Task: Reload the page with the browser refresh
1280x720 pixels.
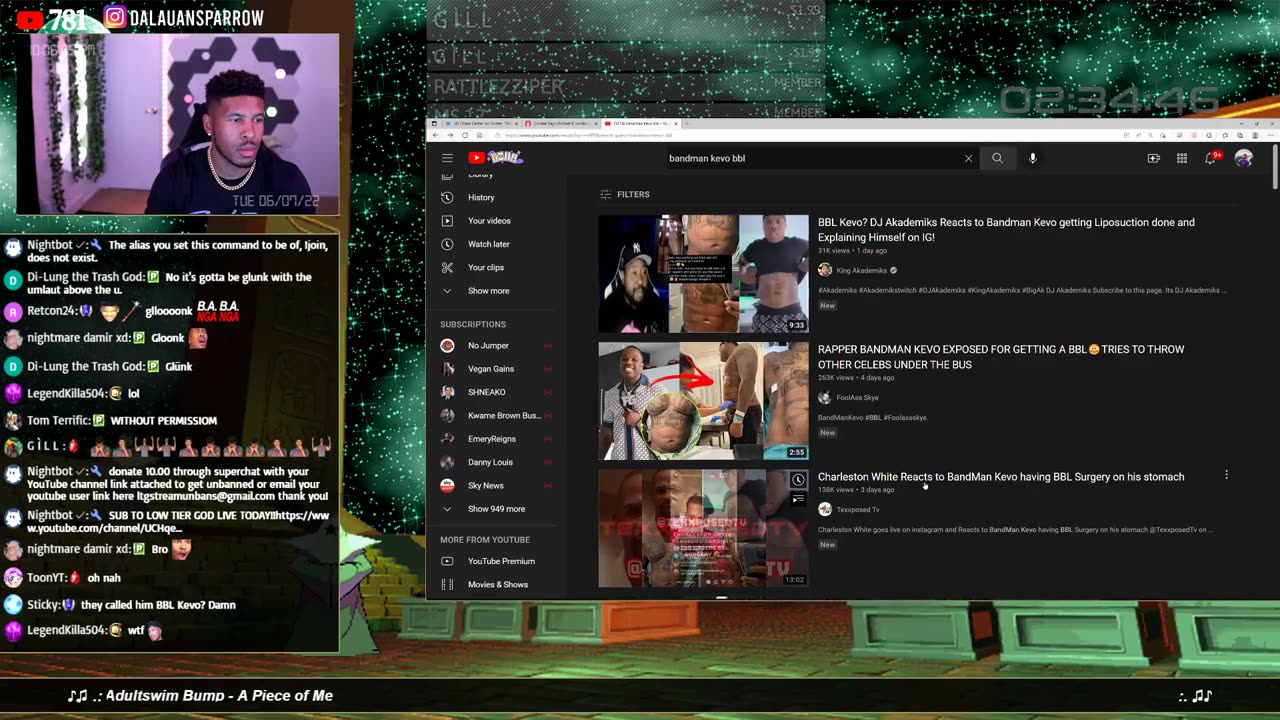Action: [x=465, y=135]
